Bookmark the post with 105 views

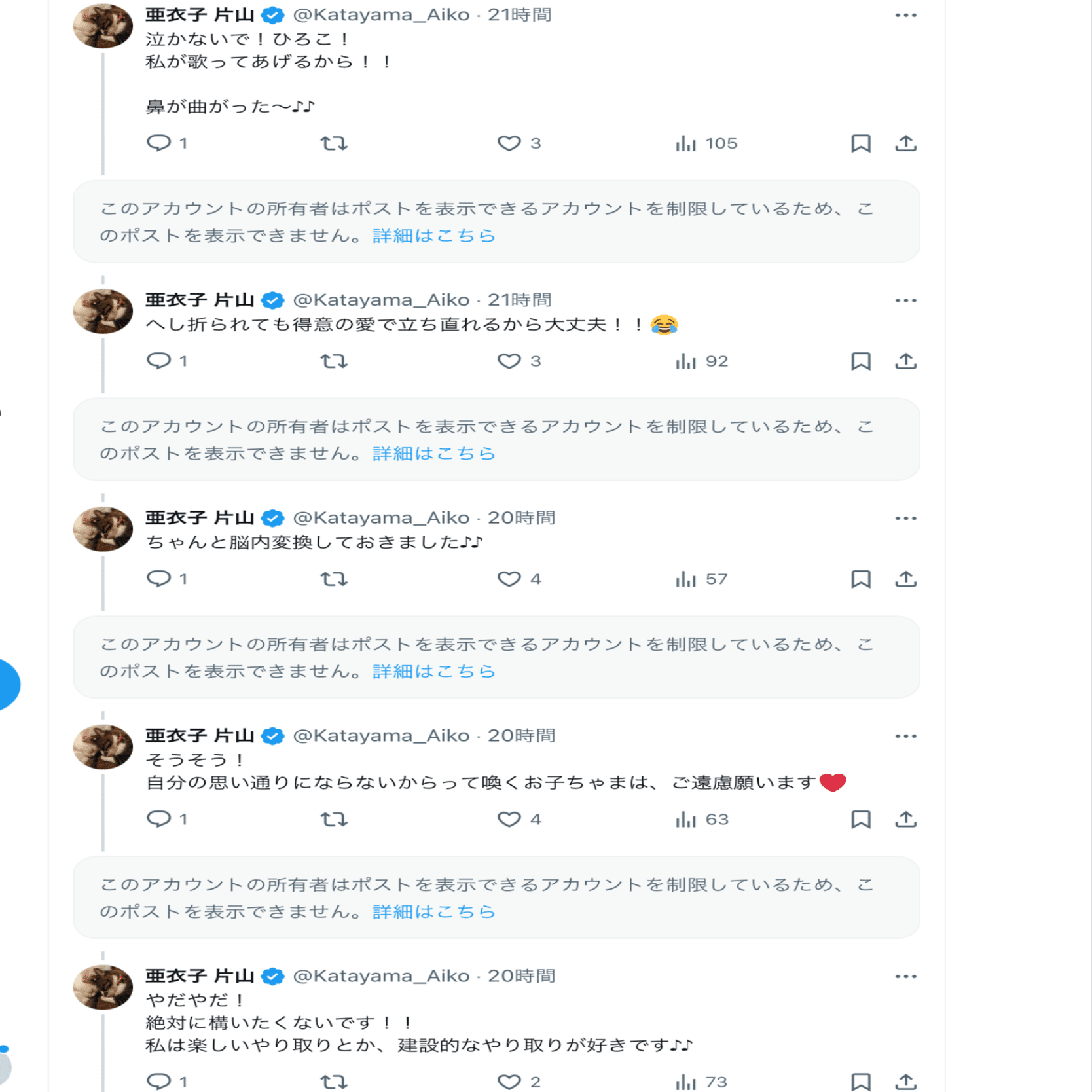click(x=860, y=143)
